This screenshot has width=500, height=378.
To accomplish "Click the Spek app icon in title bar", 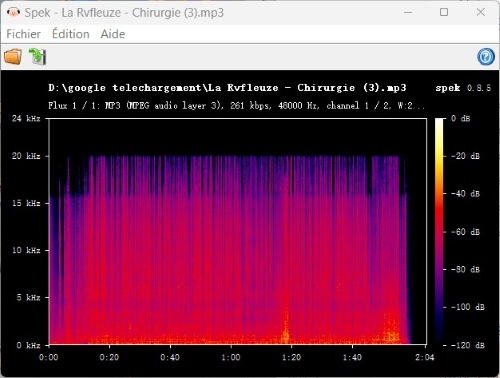I will (13, 13).
